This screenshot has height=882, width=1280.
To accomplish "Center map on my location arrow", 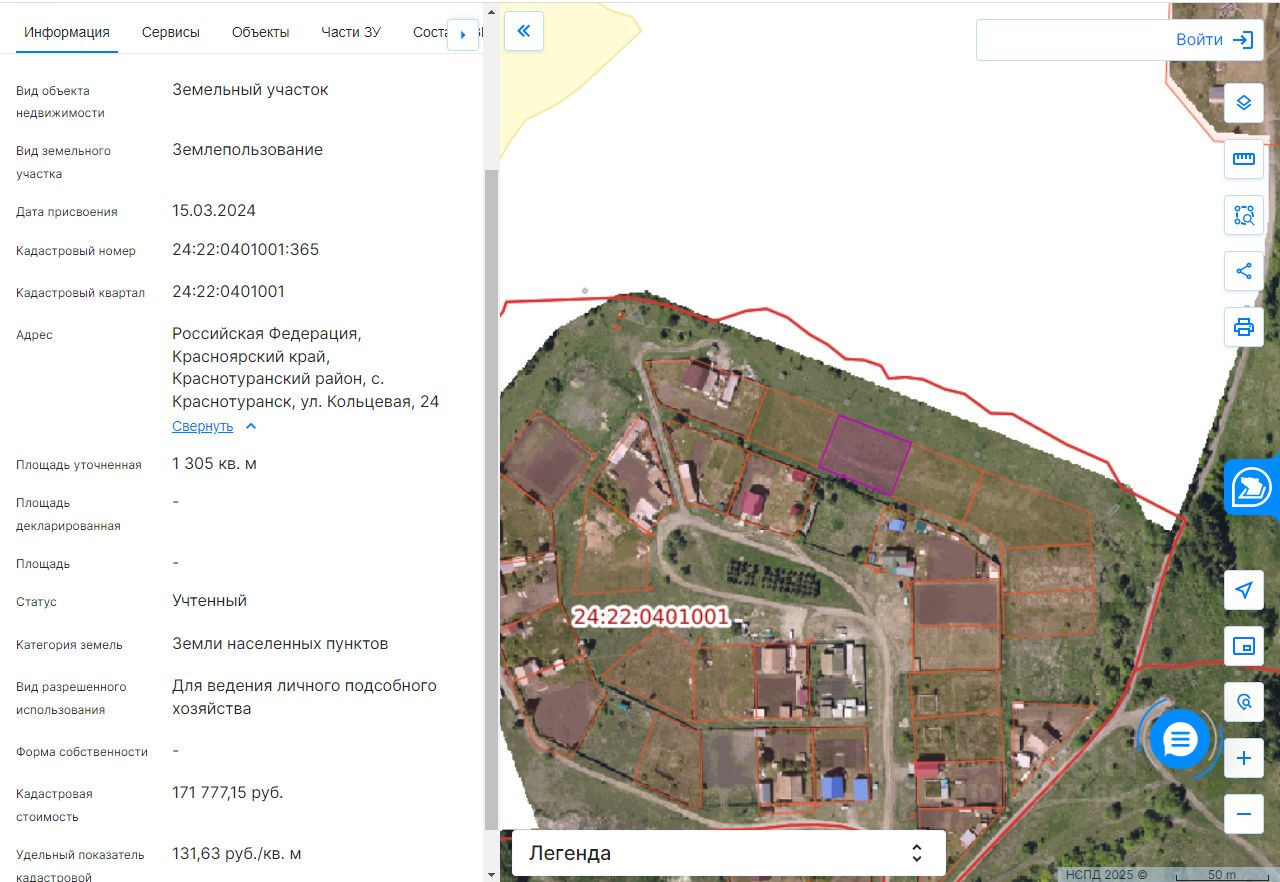I will [x=1244, y=590].
